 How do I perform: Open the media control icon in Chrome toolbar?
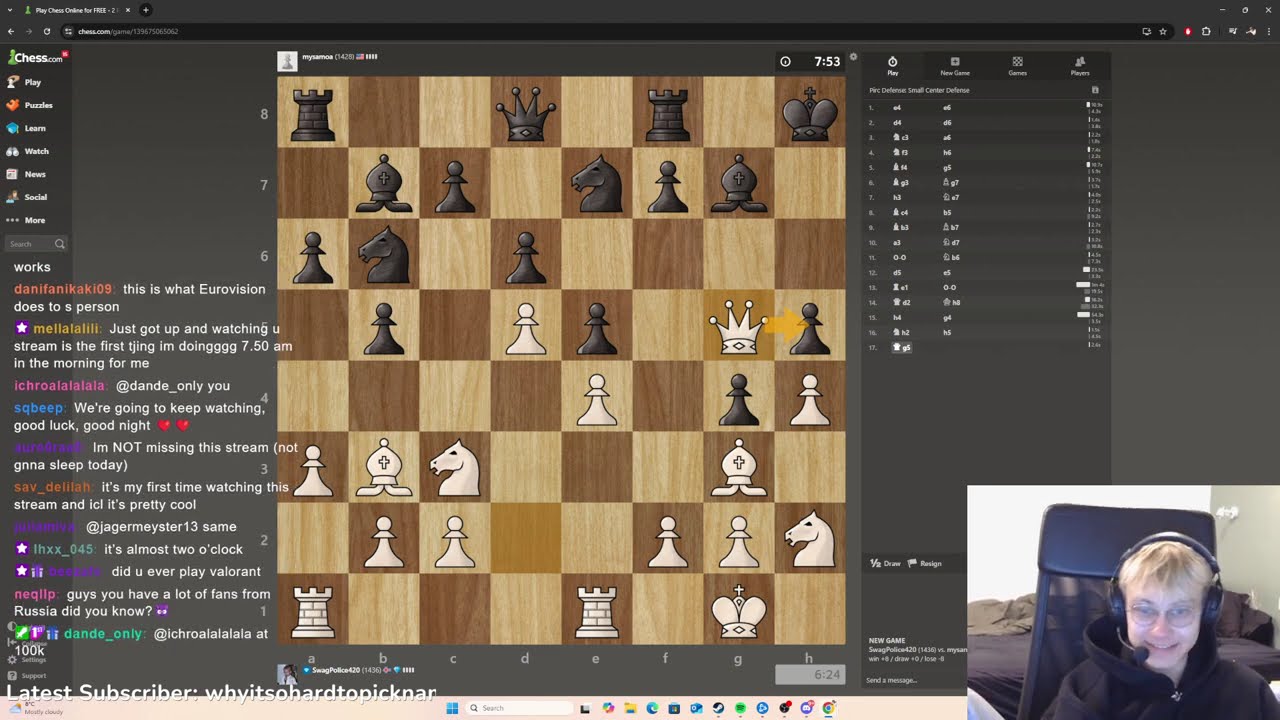coord(1233,31)
